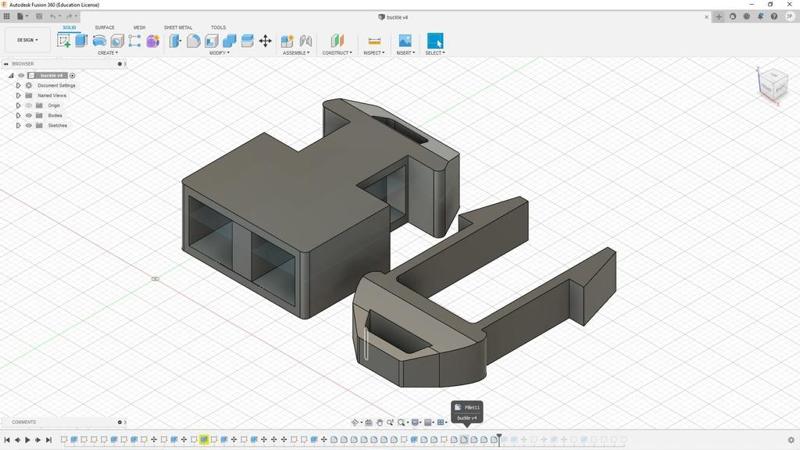Open the CONSTRUCT dropdown menu
This screenshot has height=450, width=800.
point(337,53)
